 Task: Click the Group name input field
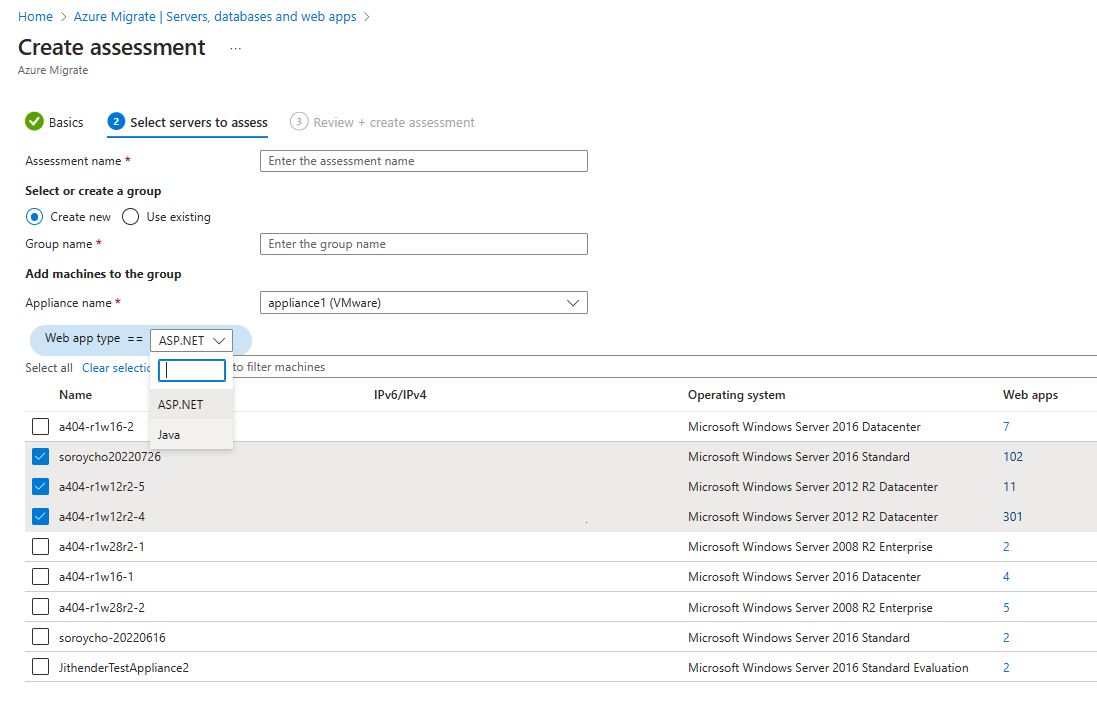[423, 244]
